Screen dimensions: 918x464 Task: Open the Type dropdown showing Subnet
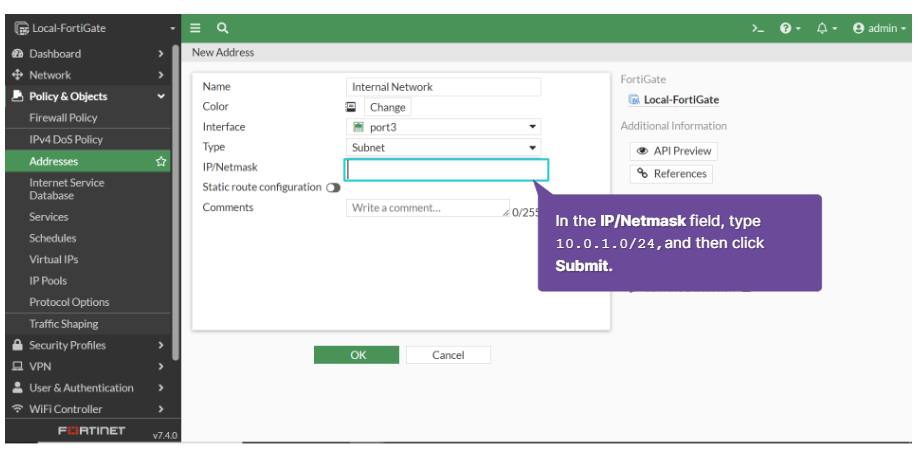[x=443, y=147]
